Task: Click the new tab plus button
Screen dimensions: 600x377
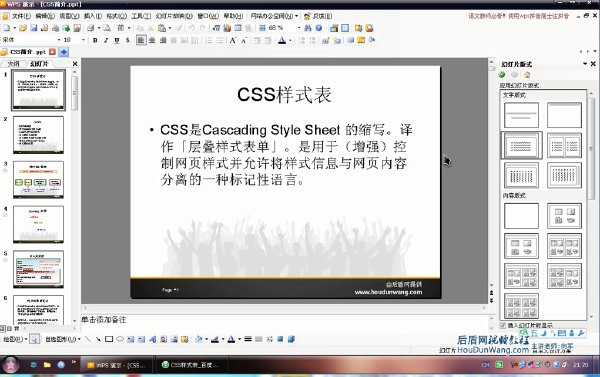Action: (x=64, y=52)
